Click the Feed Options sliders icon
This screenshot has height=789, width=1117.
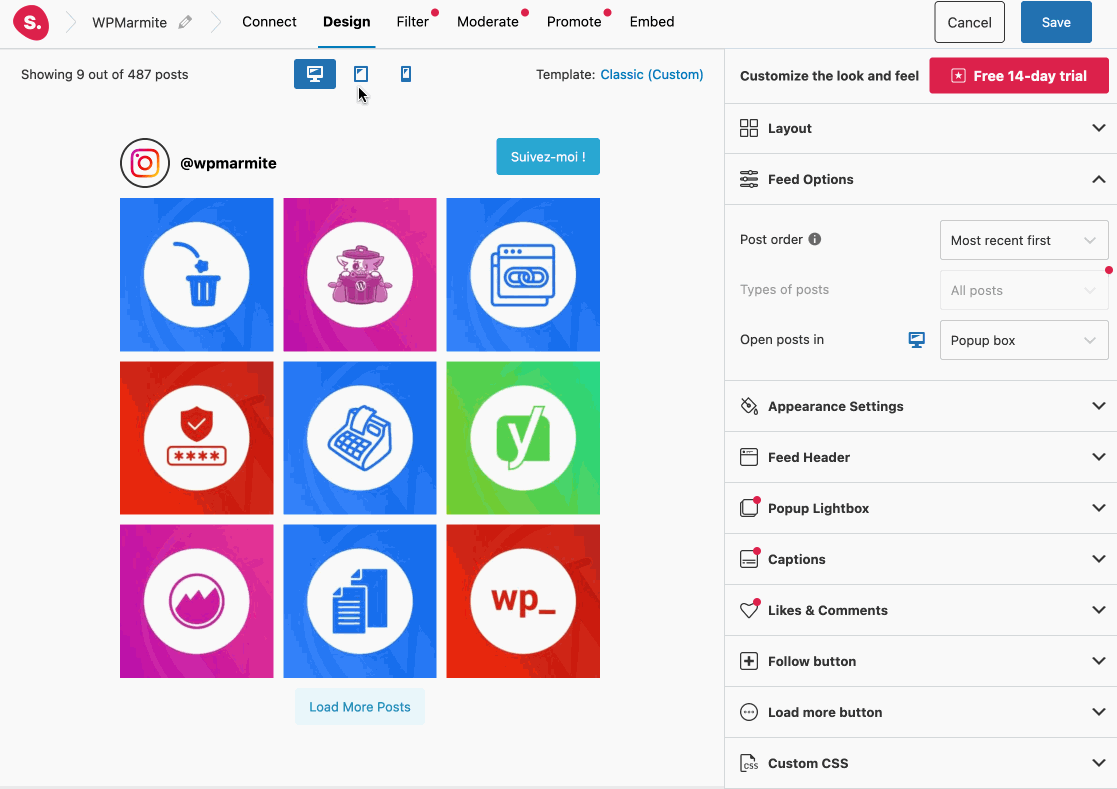(749, 179)
